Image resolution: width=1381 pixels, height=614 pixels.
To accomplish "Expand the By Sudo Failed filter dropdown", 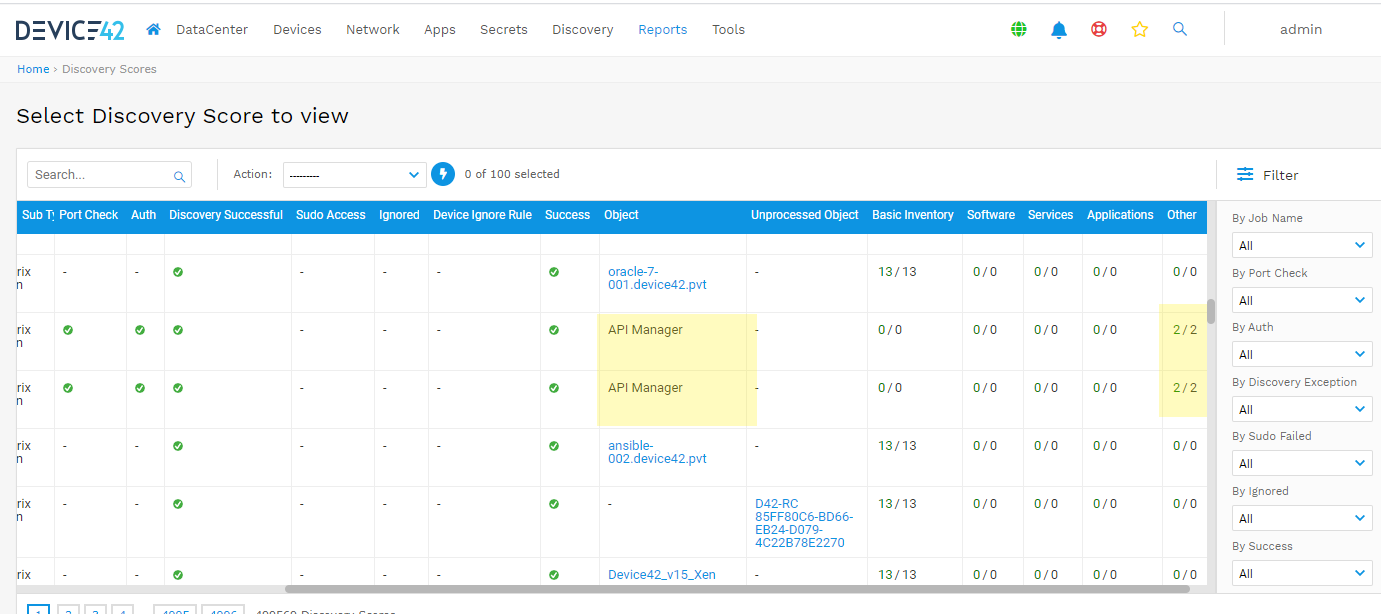I will click(x=1302, y=463).
